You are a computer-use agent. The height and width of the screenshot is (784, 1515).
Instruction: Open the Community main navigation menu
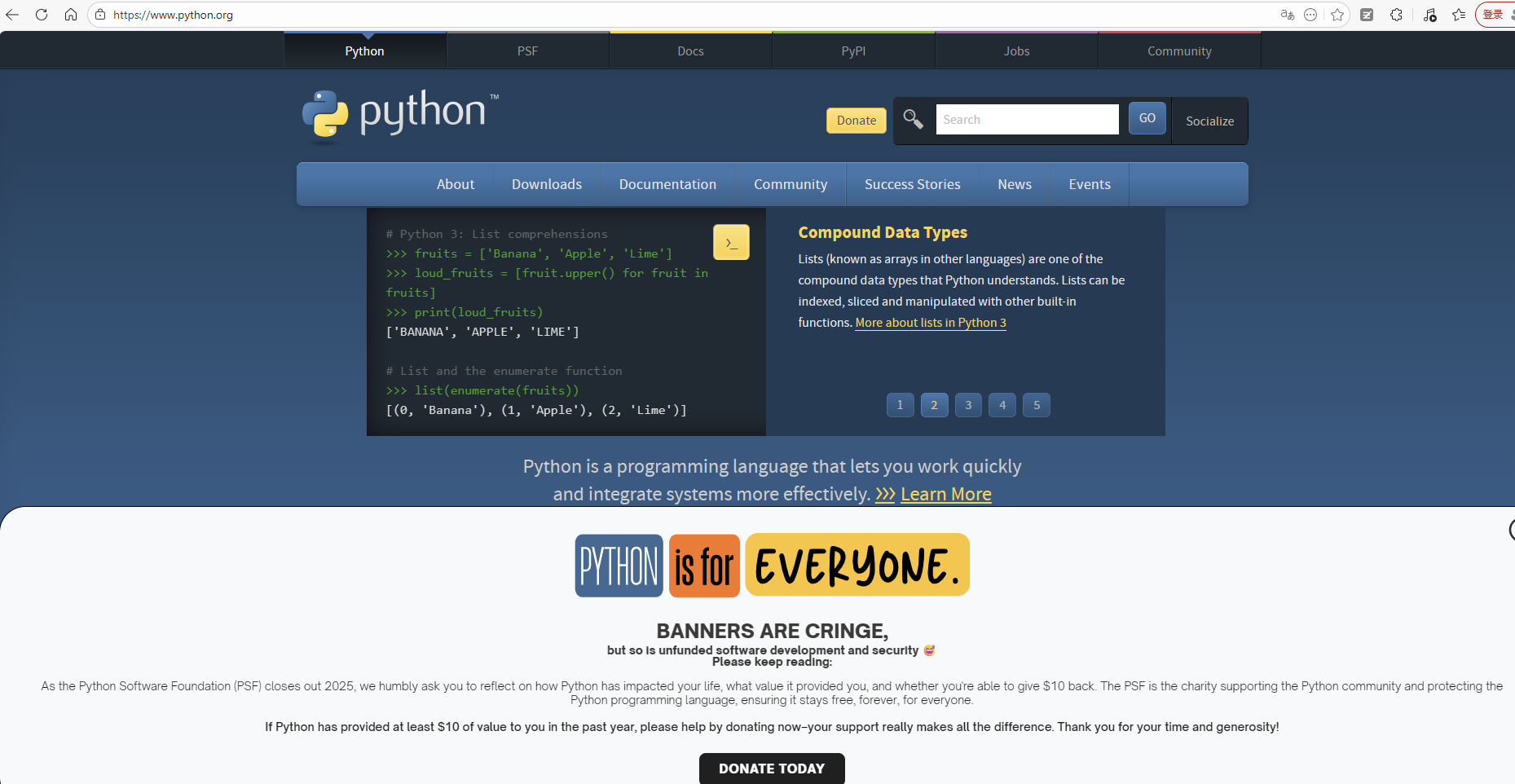[x=791, y=184]
